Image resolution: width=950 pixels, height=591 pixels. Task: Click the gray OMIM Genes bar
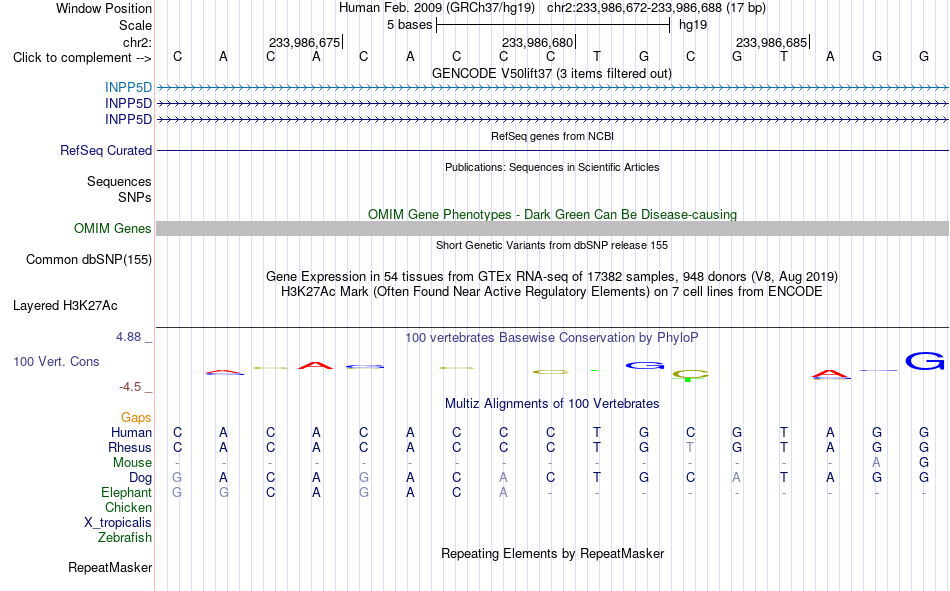(553, 229)
